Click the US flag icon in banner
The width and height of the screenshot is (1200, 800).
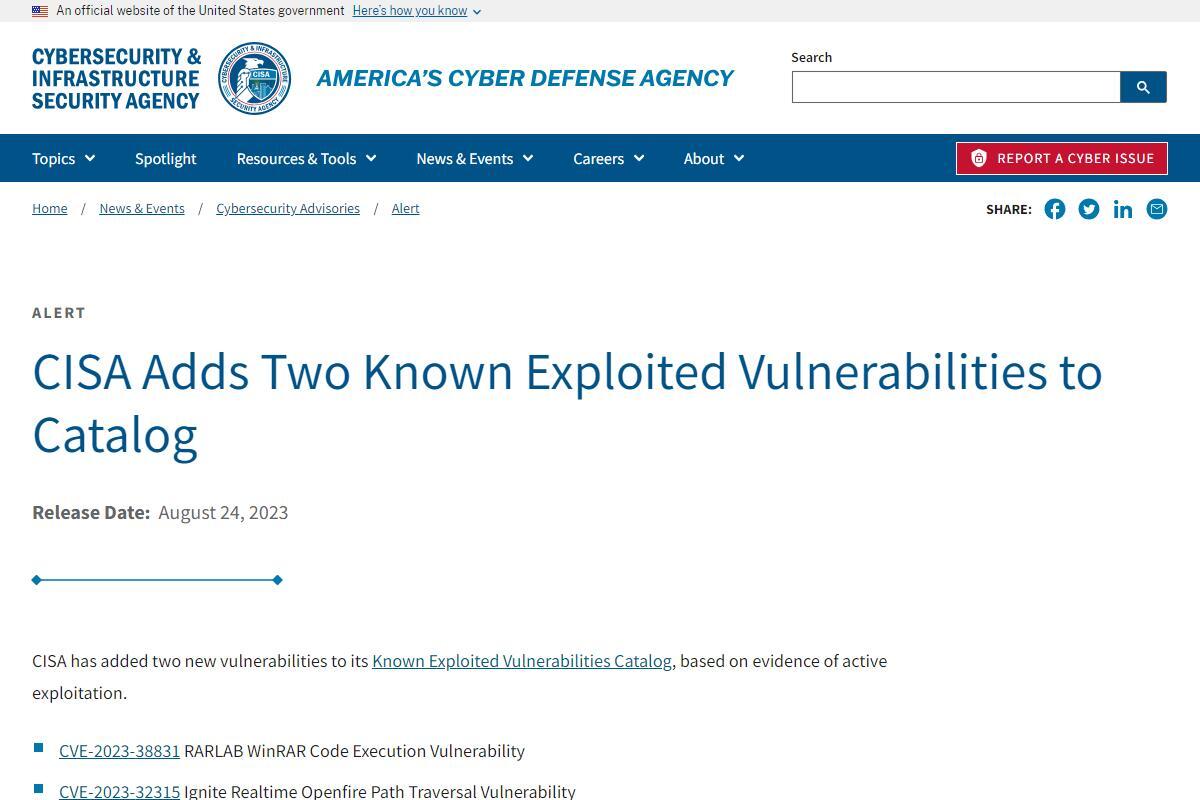point(40,11)
